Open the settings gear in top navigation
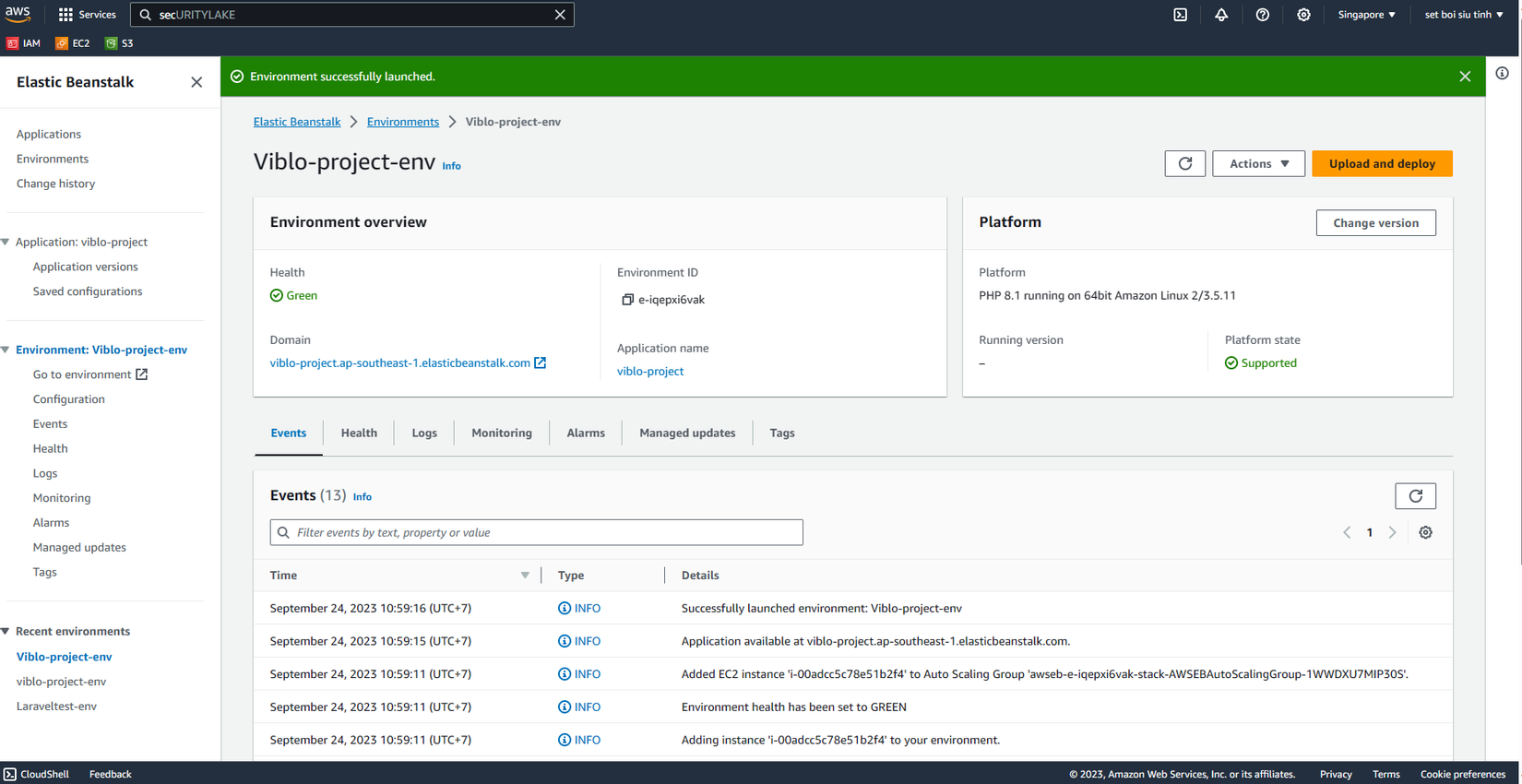This screenshot has height=784, width=1522. [1303, 15]
